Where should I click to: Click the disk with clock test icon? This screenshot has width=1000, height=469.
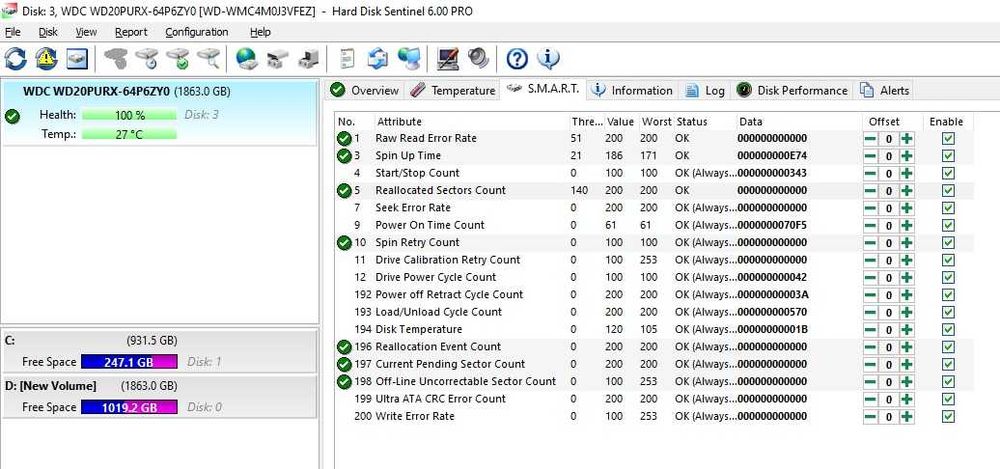click(x=147, y=59)
